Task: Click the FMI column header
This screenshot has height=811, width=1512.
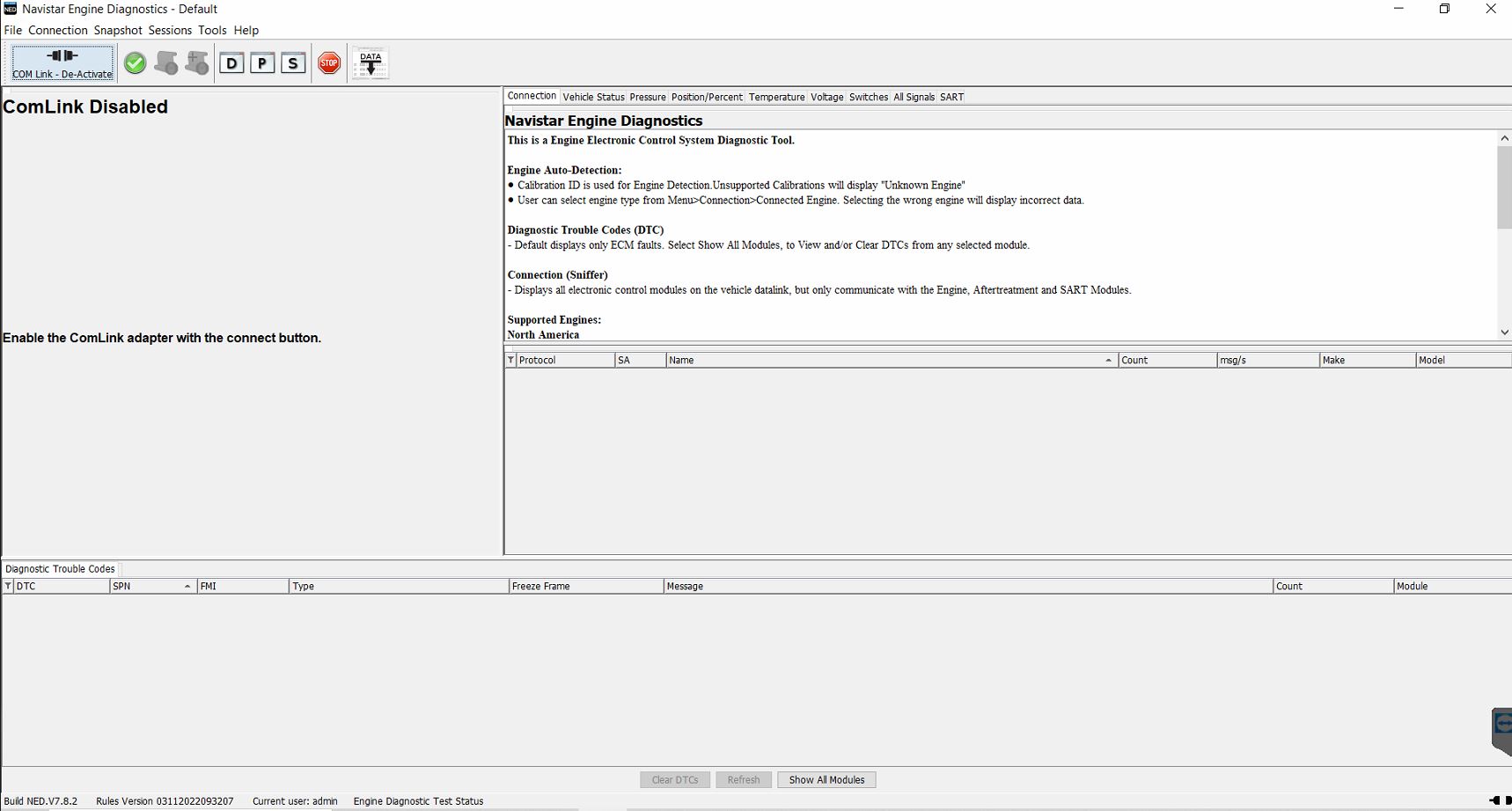Action: tap(243, 586)
